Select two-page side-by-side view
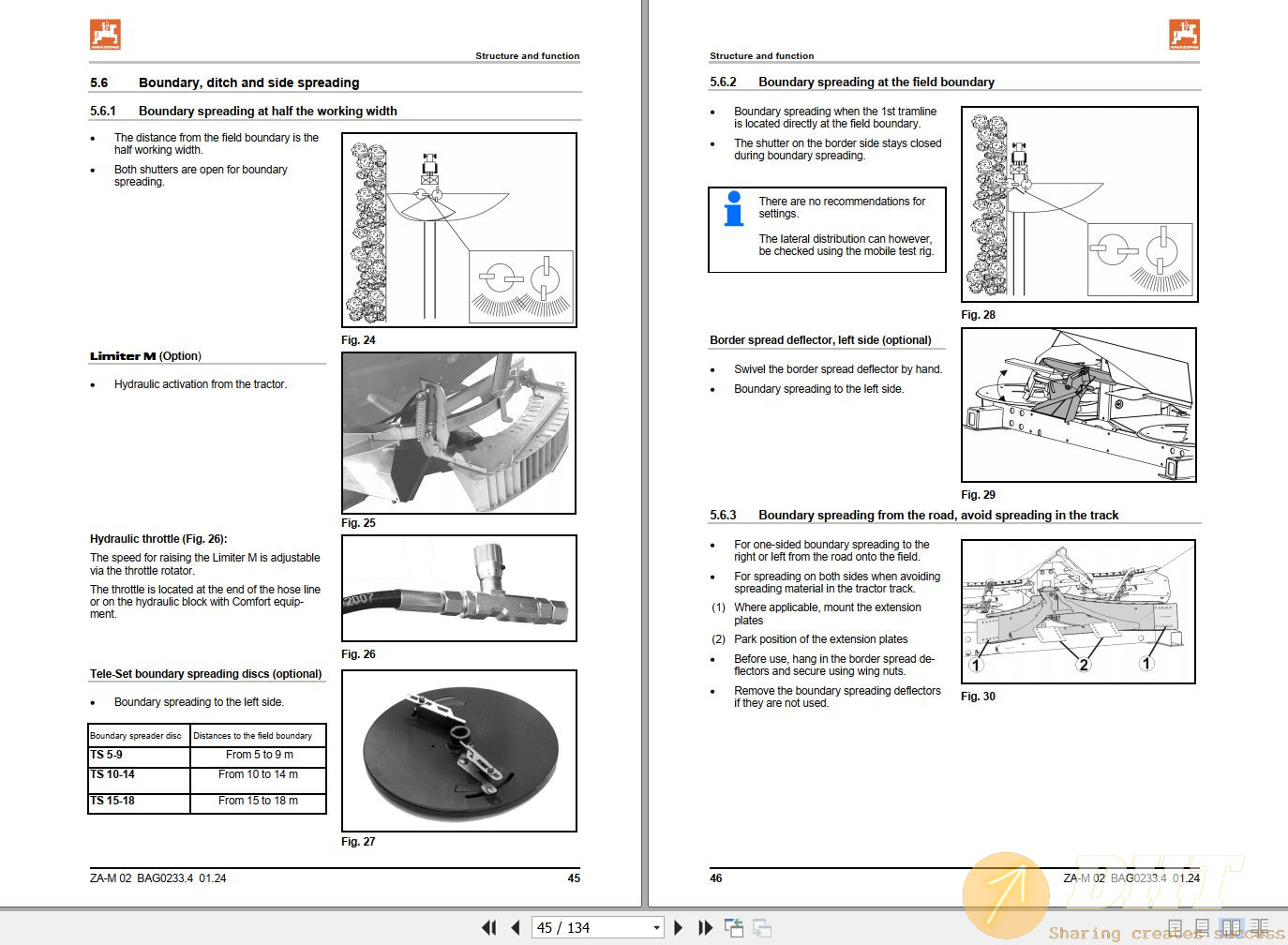Screen dimensions: 1288x945 click(x=1231, y=927)
